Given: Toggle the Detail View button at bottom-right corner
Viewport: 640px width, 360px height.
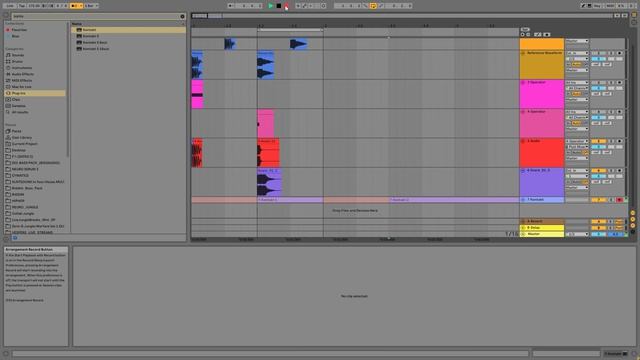Looking at the screenshot, I should (x=634, y=354).
